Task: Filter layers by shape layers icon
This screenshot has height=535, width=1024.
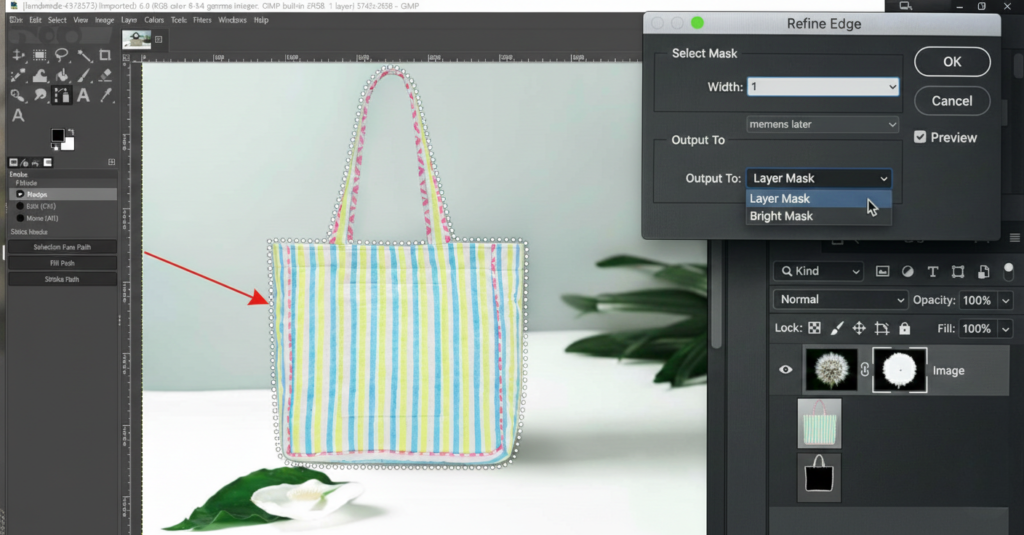Action: 958,271
